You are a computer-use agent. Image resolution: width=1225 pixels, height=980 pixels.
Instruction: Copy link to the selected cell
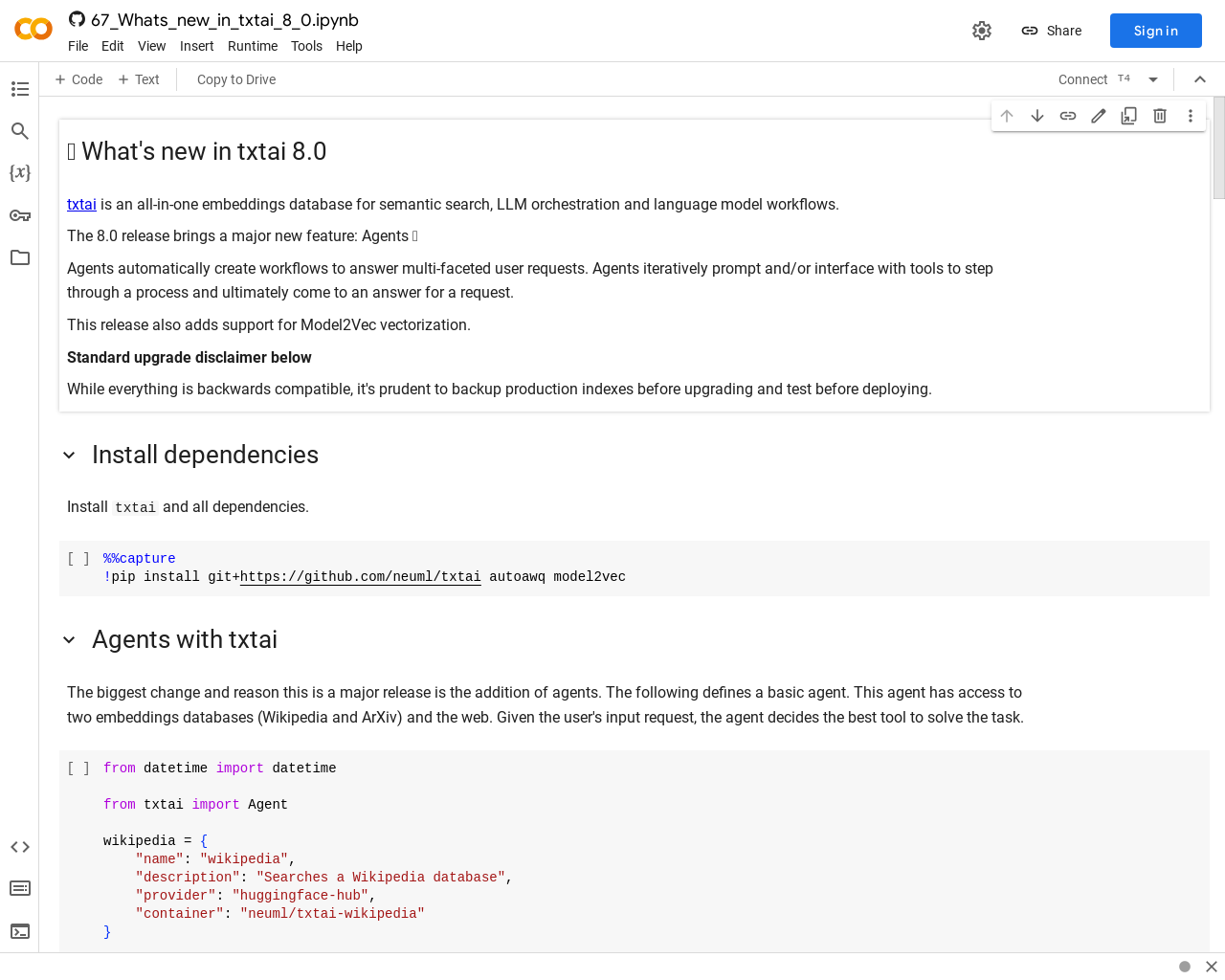coord(1068,116)
